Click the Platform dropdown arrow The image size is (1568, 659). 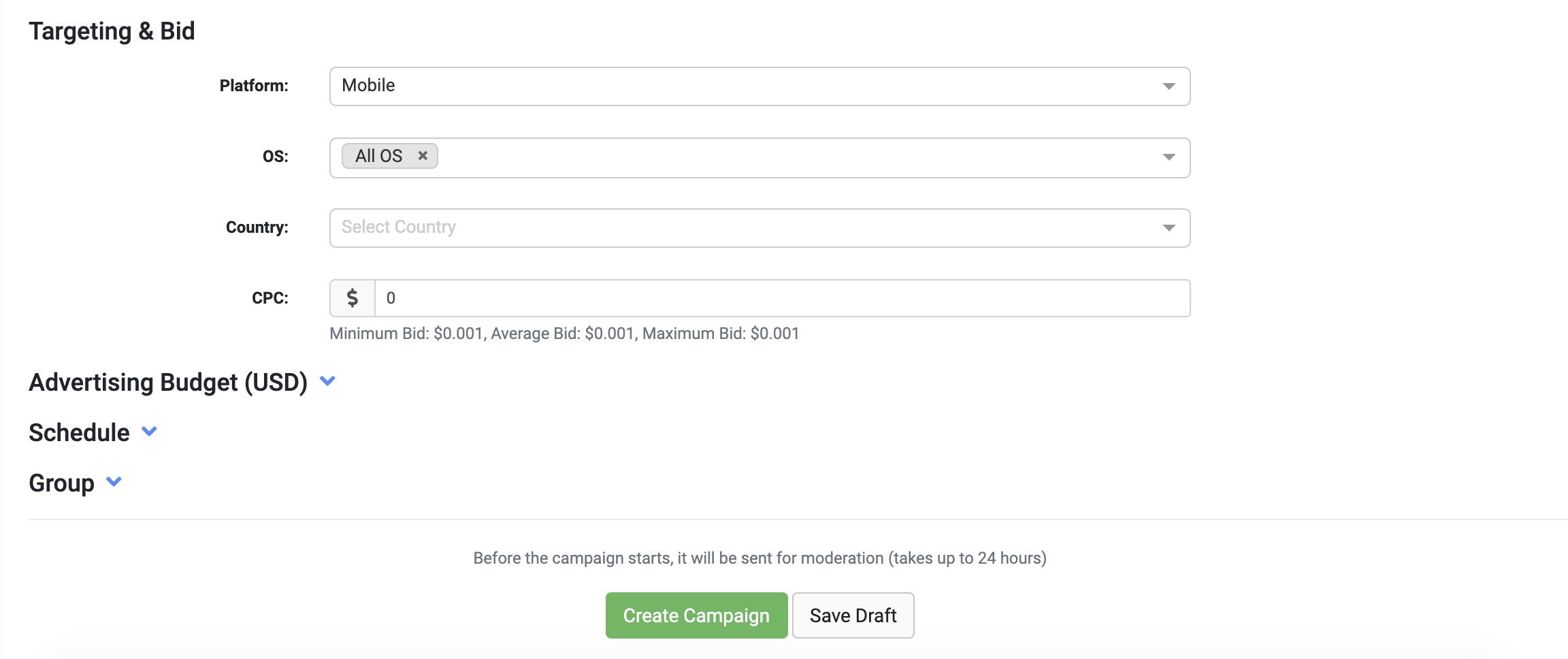(1169, 86)
